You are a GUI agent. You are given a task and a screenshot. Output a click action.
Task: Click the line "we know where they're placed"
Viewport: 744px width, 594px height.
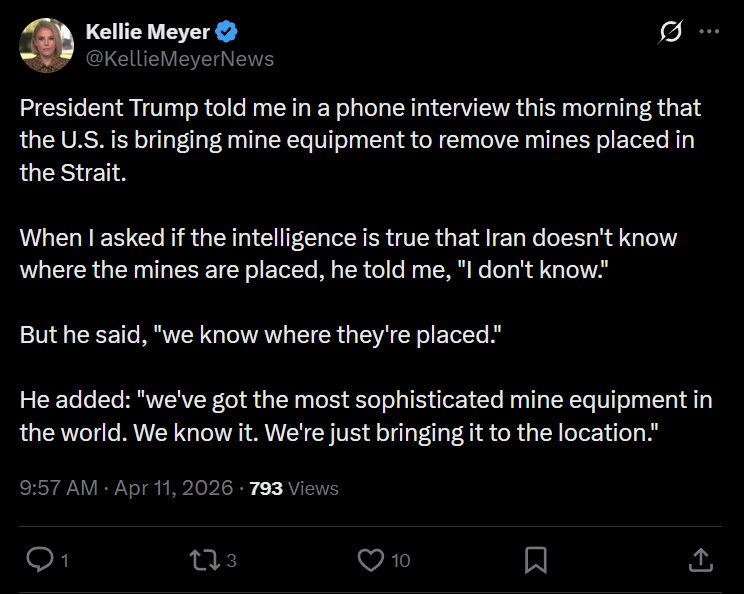[x=260, y=335]
